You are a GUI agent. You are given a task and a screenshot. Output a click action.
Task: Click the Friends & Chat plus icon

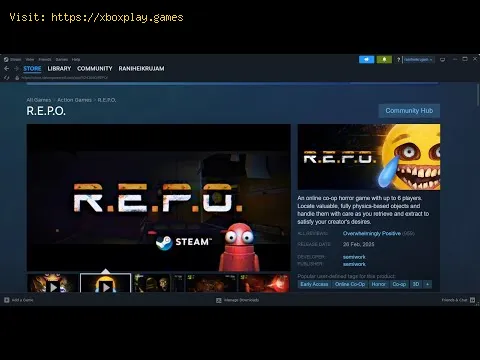[x=472, y=300]
